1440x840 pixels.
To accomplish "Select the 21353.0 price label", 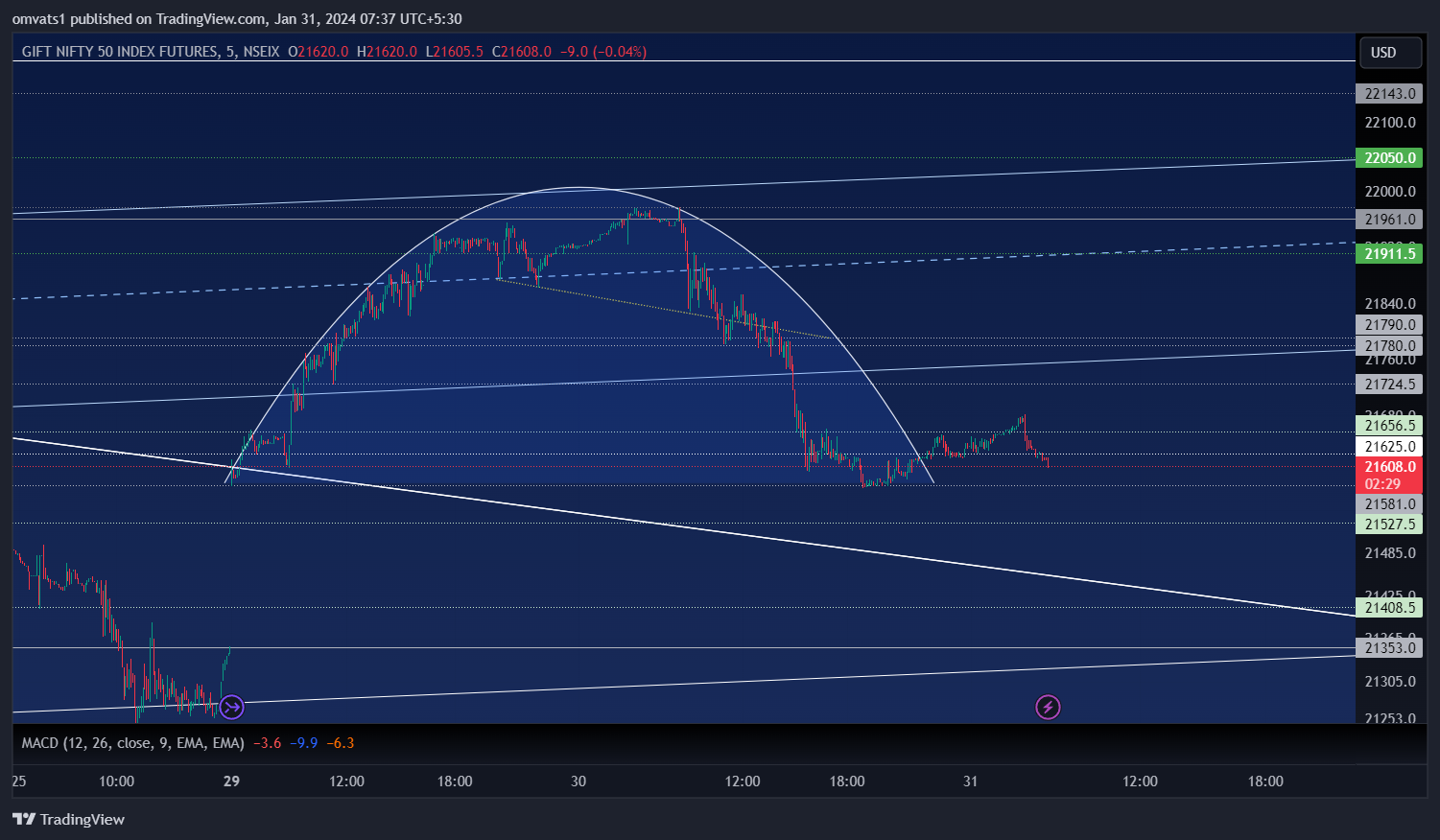I will tap(1389, 648).
